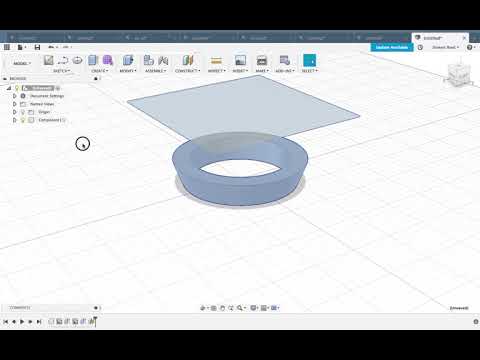Click the timeline settings gear
Viewport: 480px width, 360px height.
click(x=476, y=322)
